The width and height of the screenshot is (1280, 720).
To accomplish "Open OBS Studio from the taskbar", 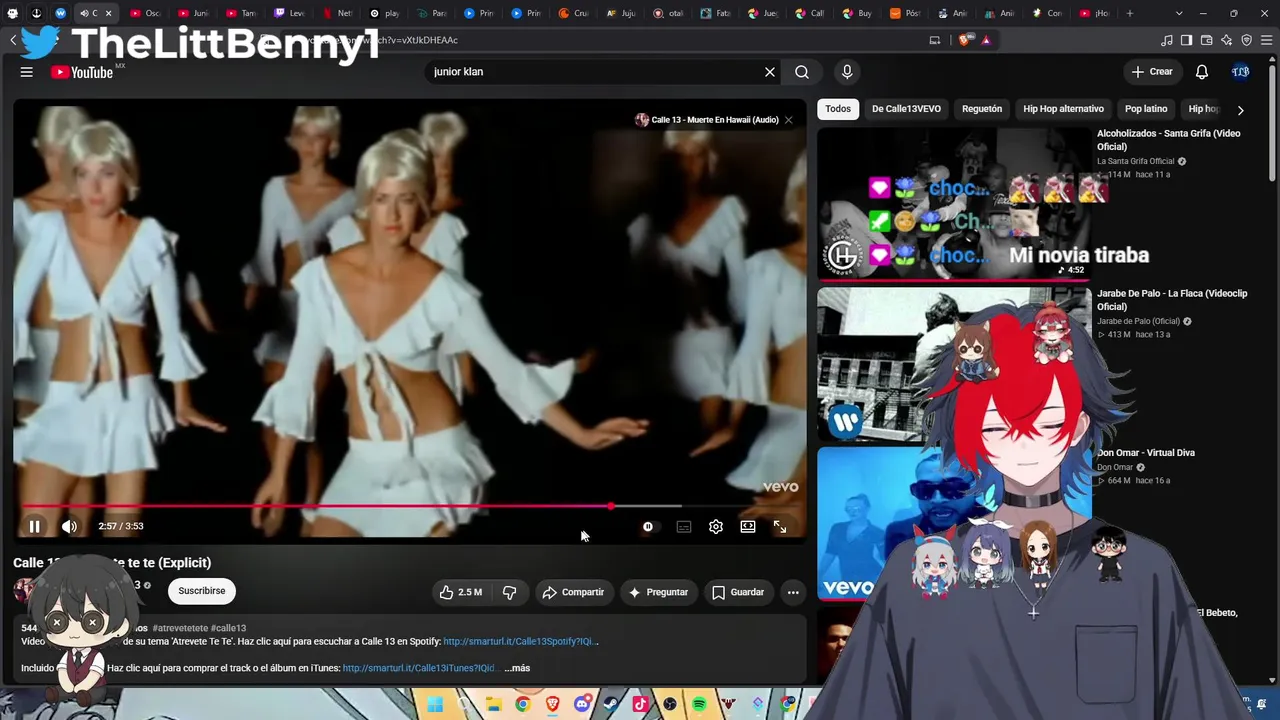I will coord(670,705).
